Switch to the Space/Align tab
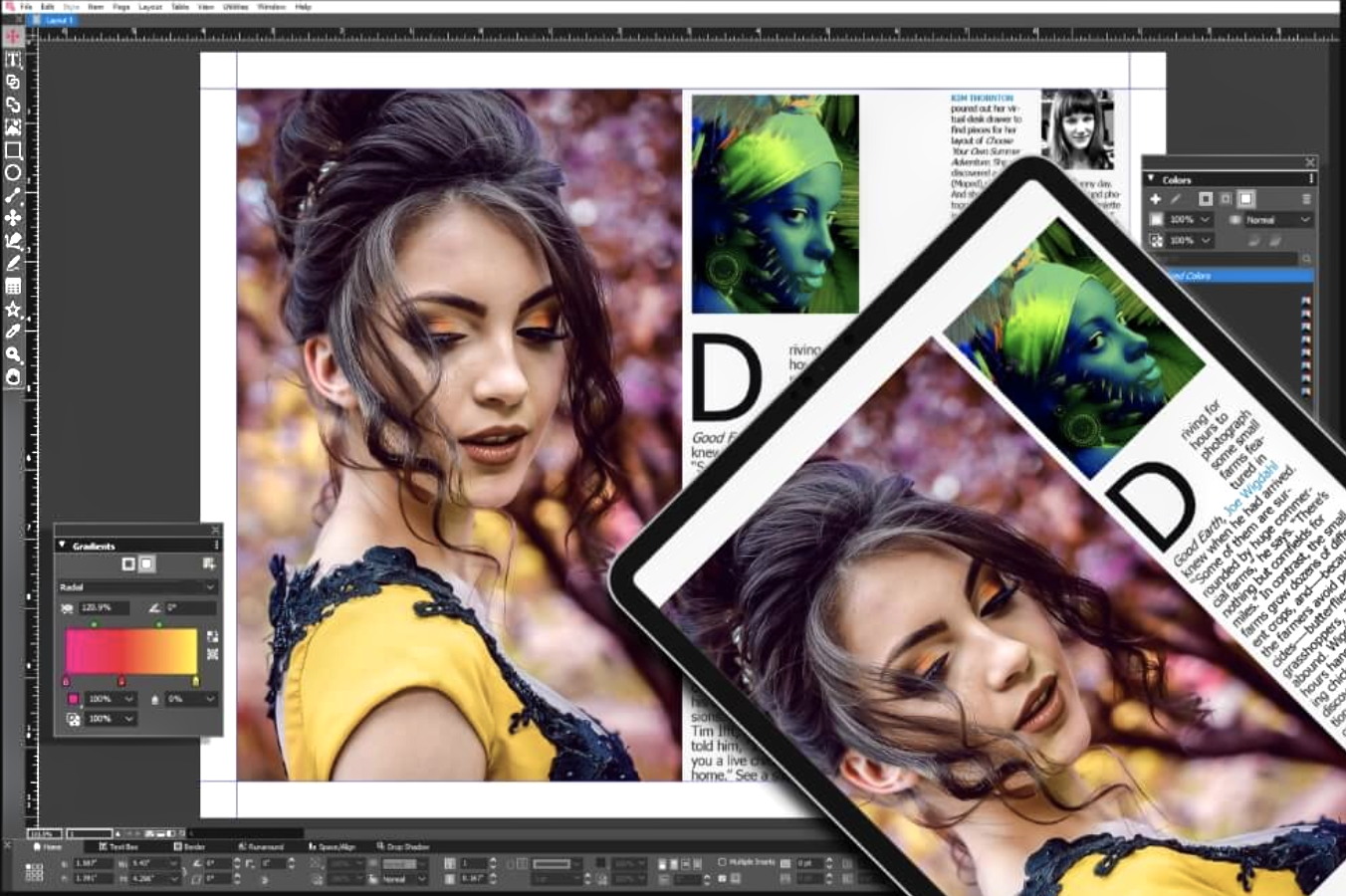 [332, 847]
